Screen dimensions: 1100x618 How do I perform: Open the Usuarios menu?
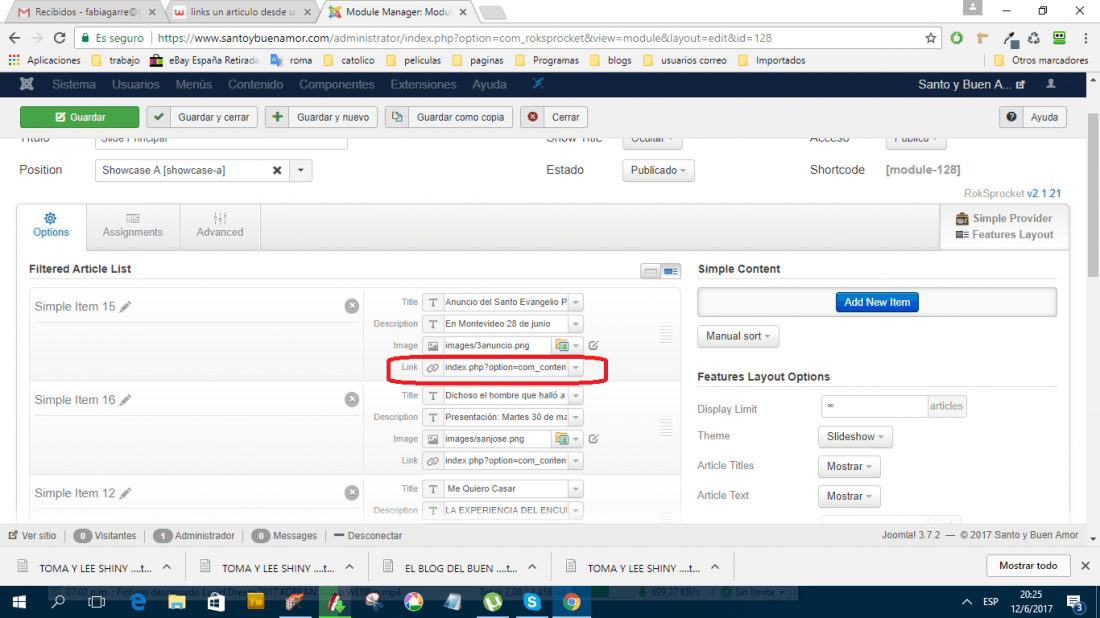(135, 84)
